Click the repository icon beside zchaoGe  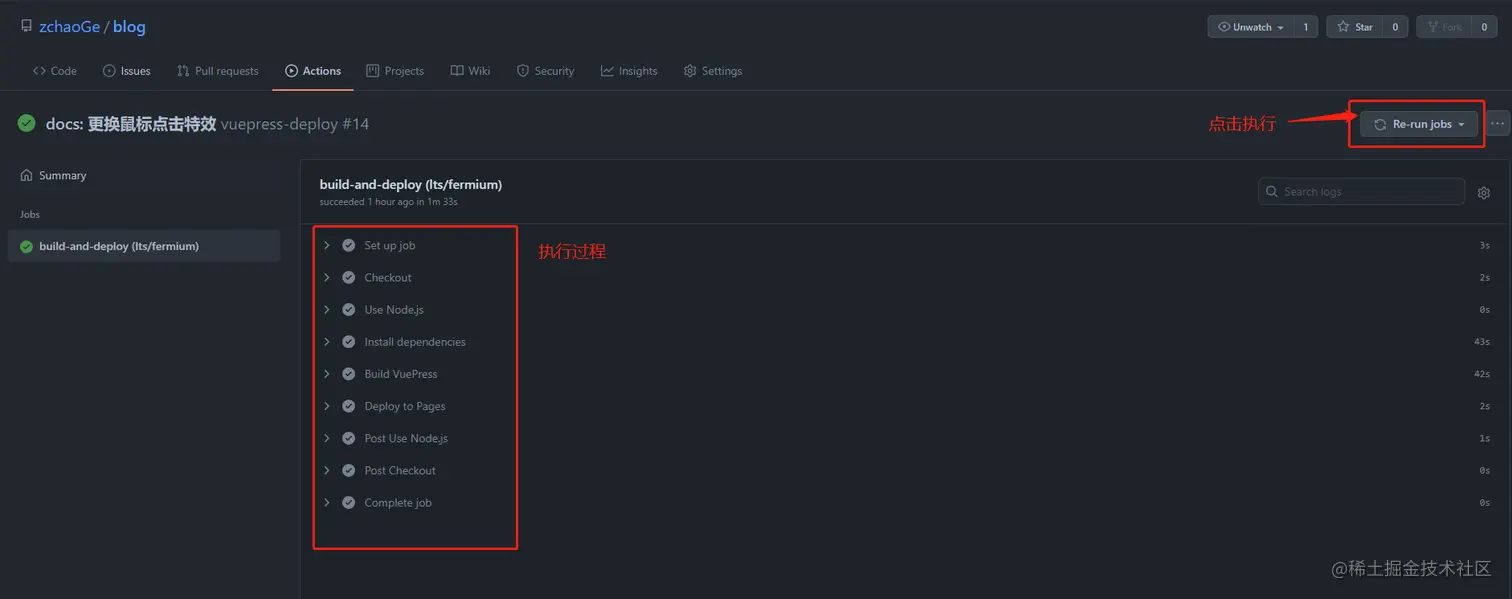coord(26,26)
